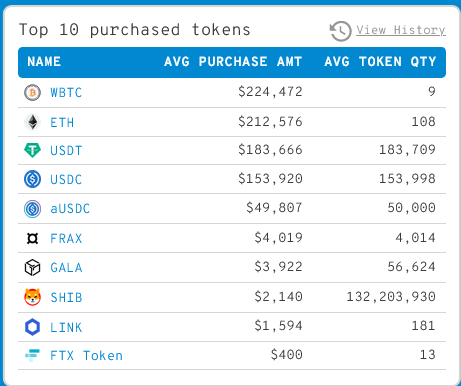This screenshot has height=386, width=461.
Task: Click the ETH diamond logo icon
Action: click(x=32, y=122)
